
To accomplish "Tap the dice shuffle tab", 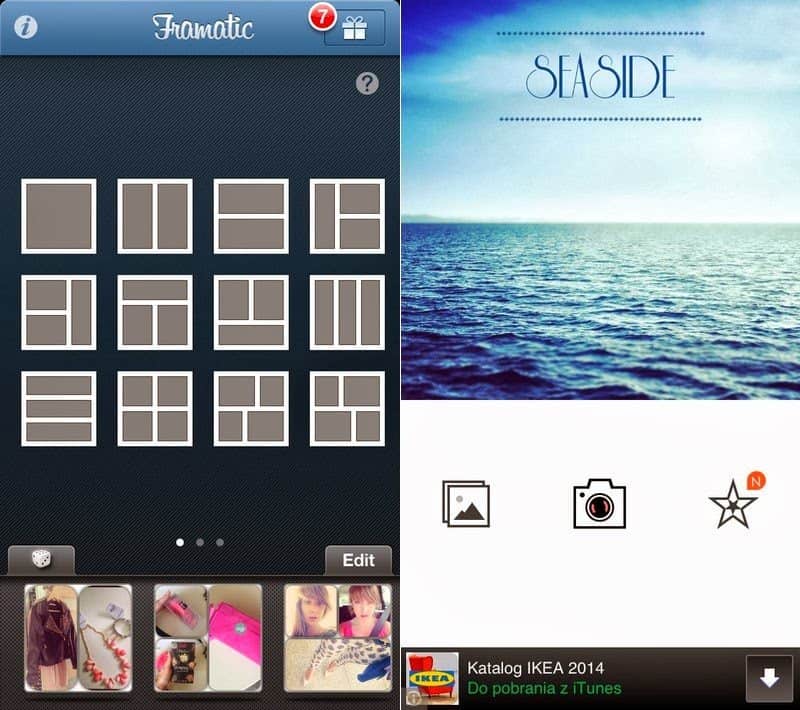I will [x=41, y=560].
